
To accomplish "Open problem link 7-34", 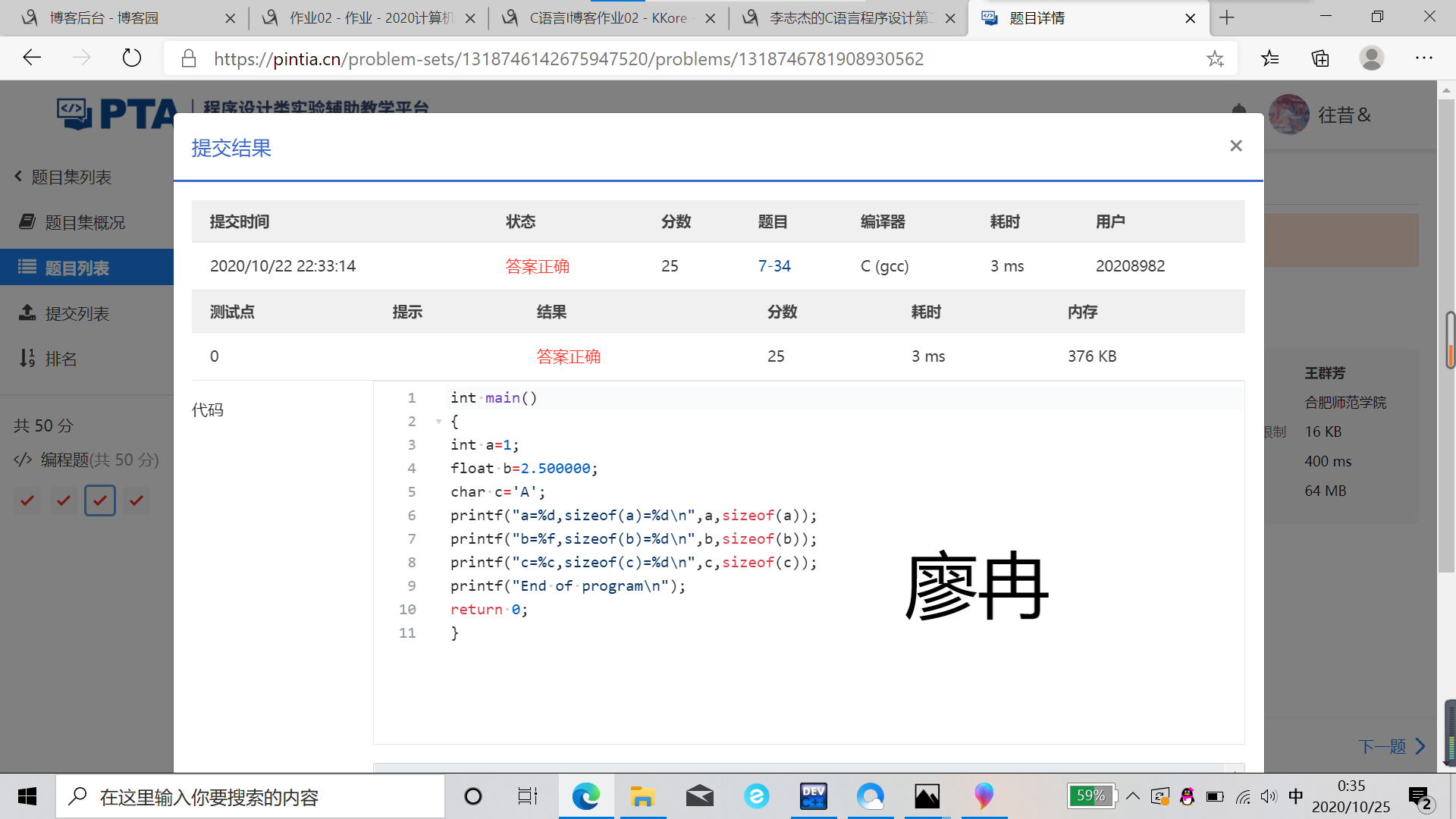I will pyautogui.click(x=773, y=266).
